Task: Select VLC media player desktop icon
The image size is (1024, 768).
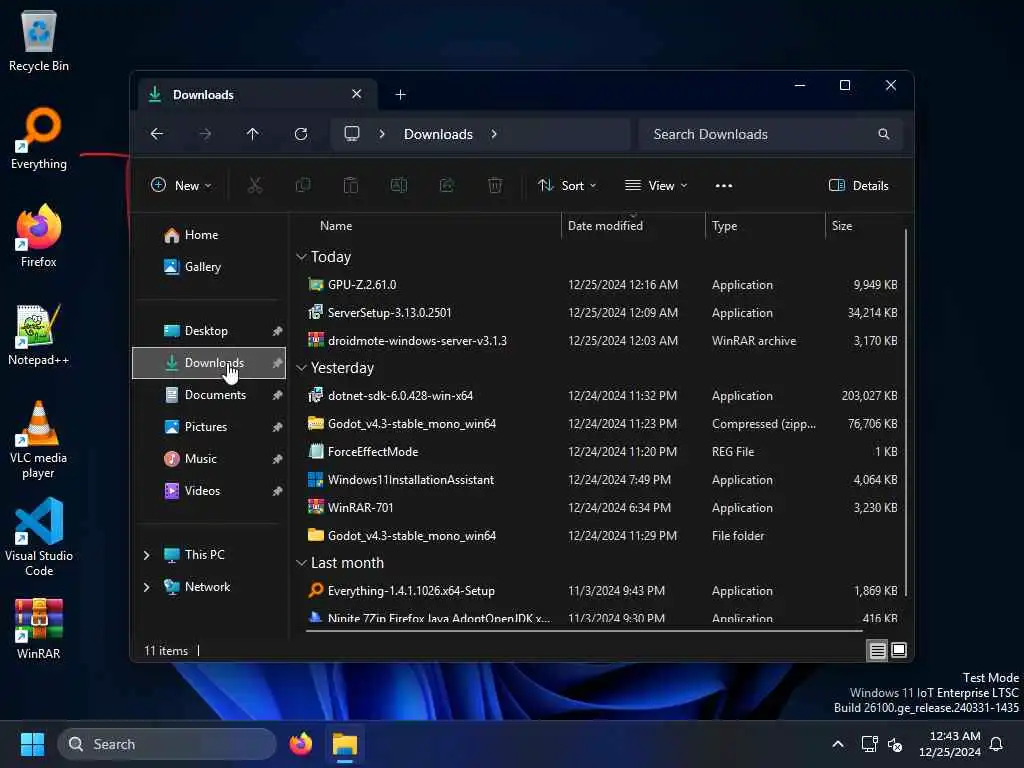Action: coord(39,440)
